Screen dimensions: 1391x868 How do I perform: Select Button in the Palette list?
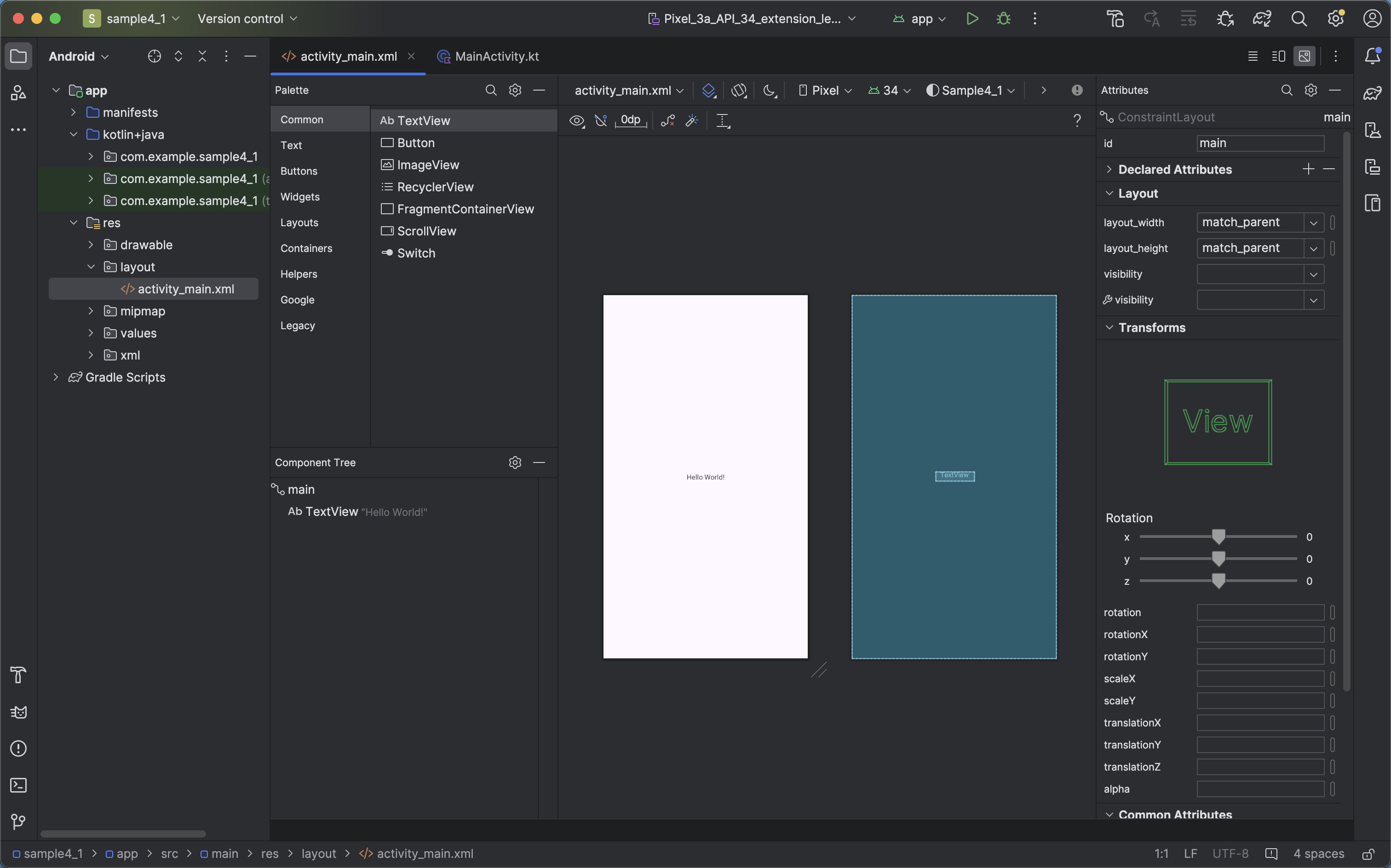pyautogui.click(x=415, y=143)
